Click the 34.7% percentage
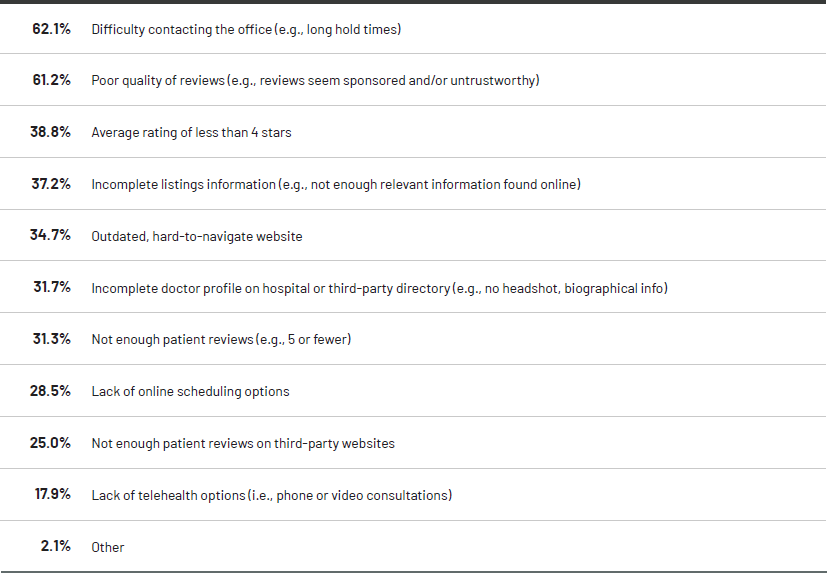This screenshot has height=573, width=827. [x=51, y=236]
